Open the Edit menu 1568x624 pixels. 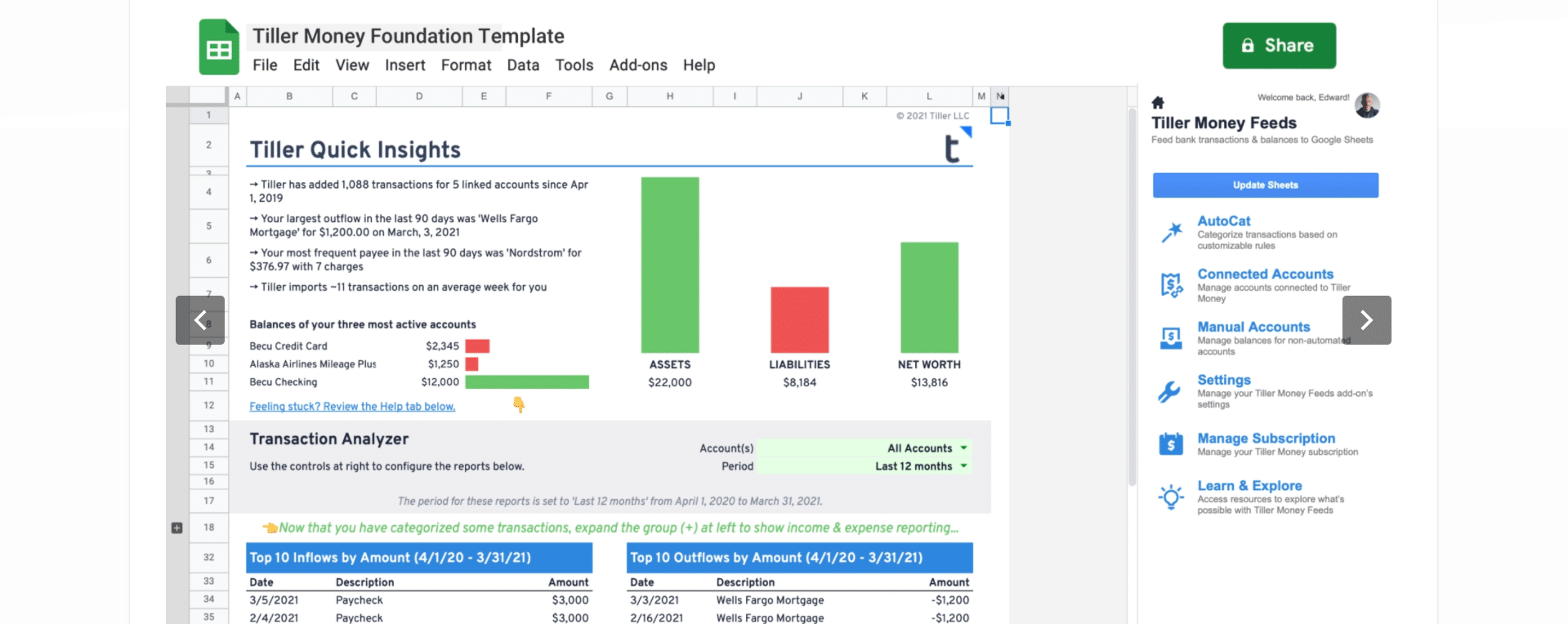click(x=306, y=65)
